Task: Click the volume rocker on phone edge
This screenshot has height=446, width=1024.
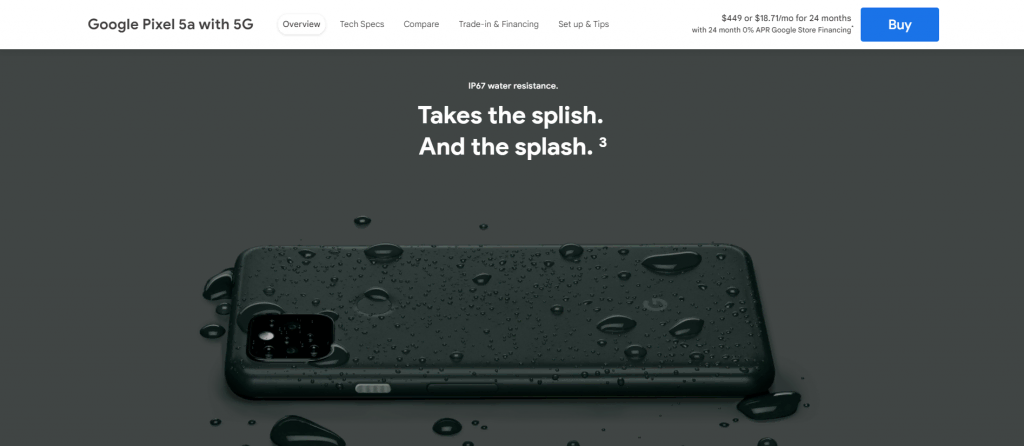Action: click(x=462, y=389)
